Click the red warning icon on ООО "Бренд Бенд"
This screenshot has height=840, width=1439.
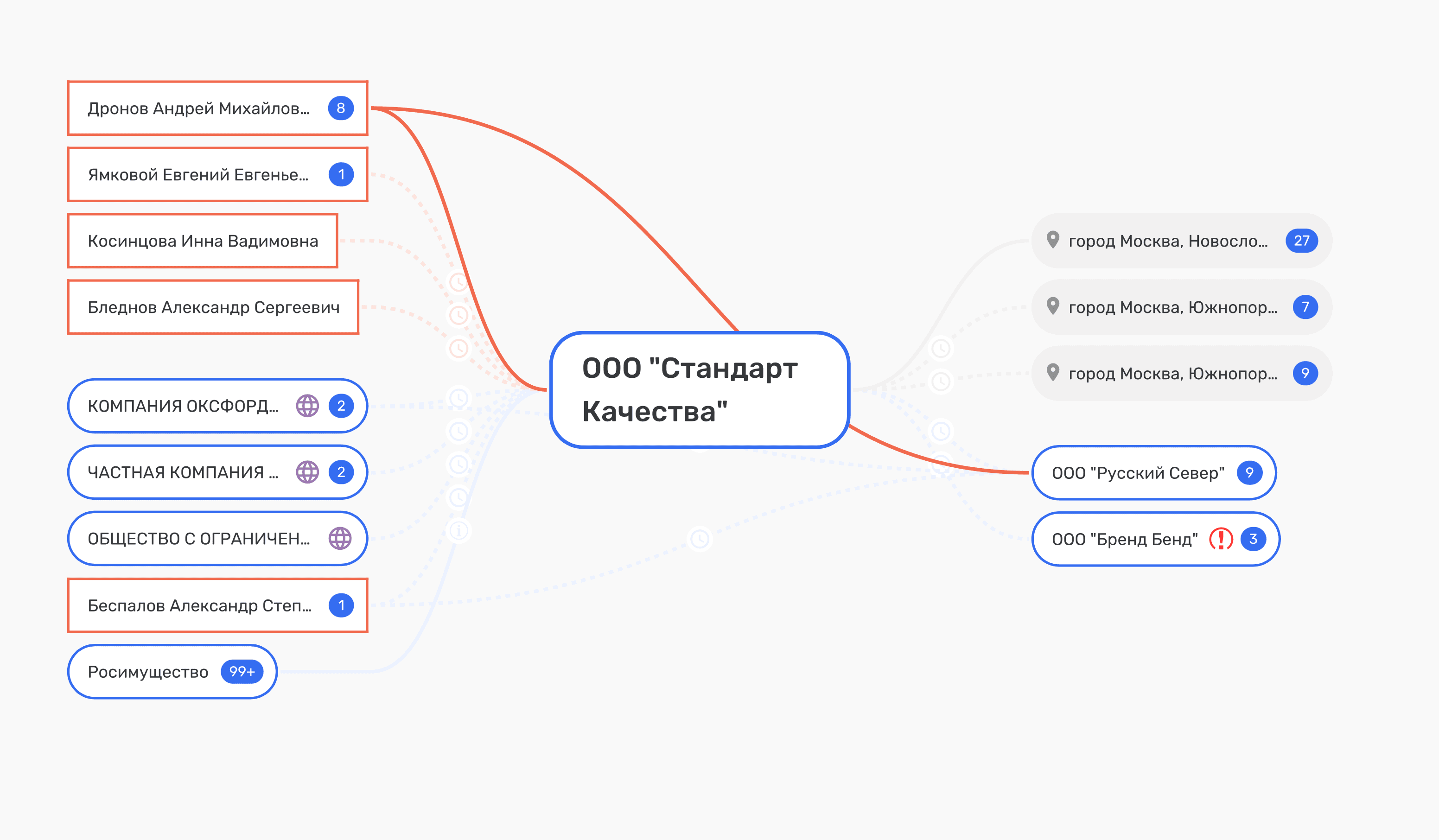click(x=1221, y=539)
